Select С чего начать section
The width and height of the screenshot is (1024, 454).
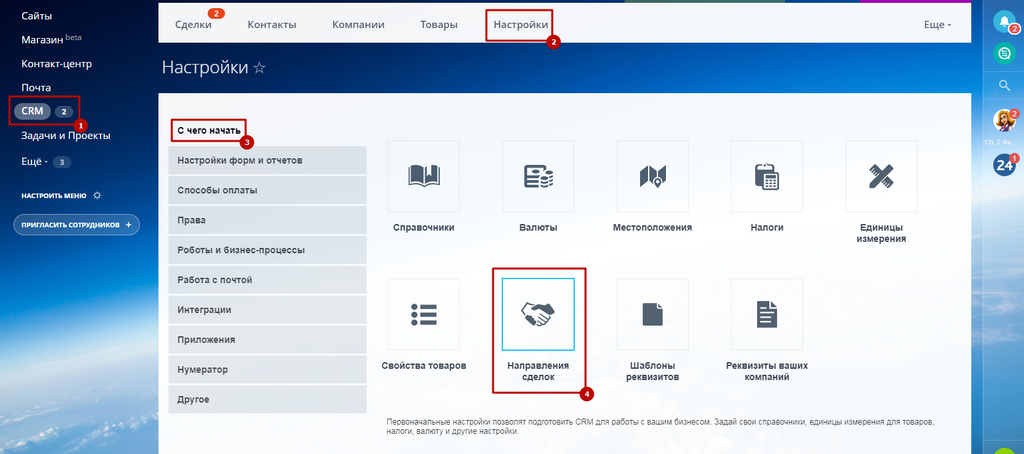[210, 130]
